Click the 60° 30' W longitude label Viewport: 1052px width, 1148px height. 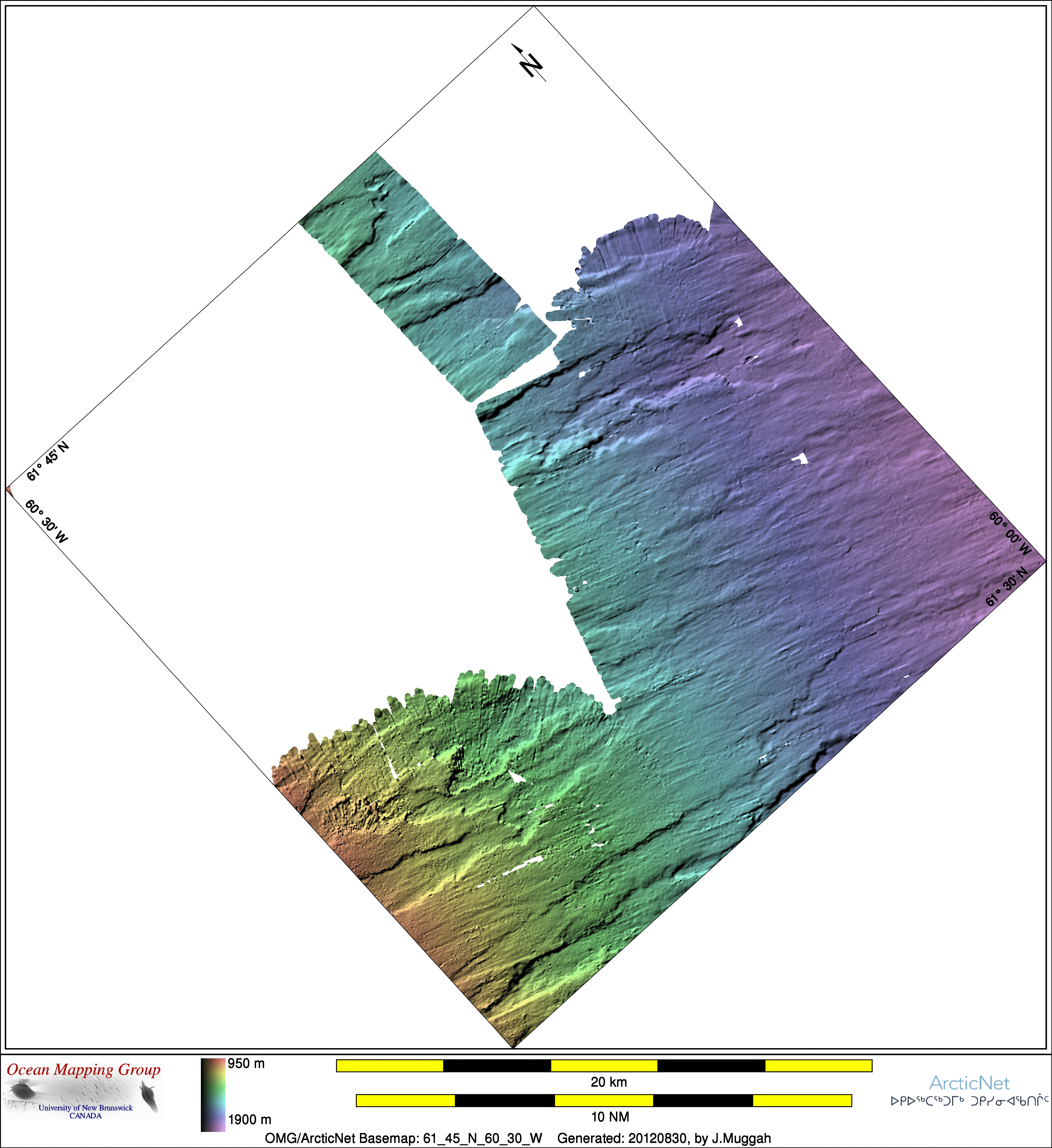(x=47, y=522)
